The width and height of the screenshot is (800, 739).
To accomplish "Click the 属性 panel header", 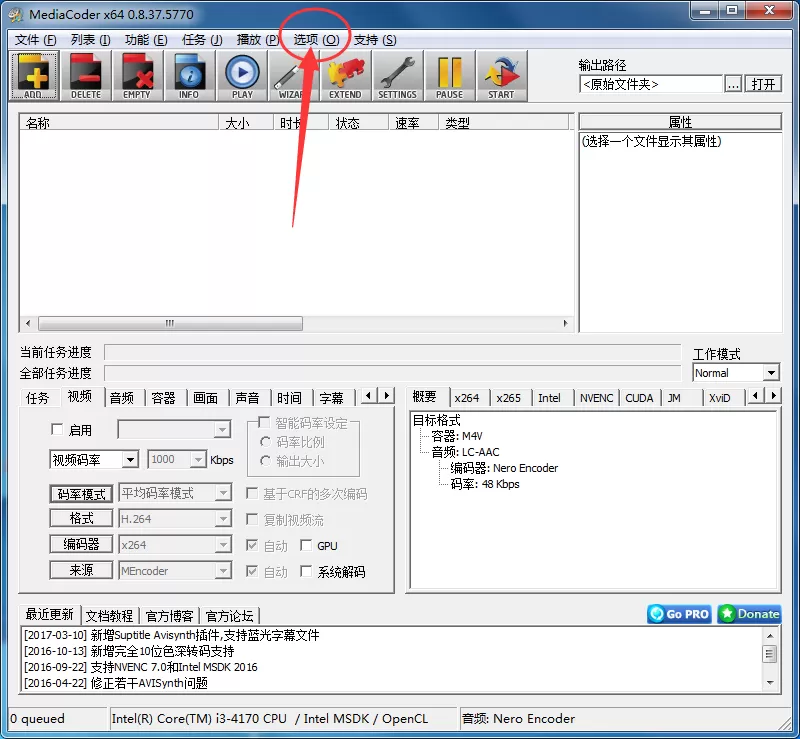I will [x=680, y=122].
